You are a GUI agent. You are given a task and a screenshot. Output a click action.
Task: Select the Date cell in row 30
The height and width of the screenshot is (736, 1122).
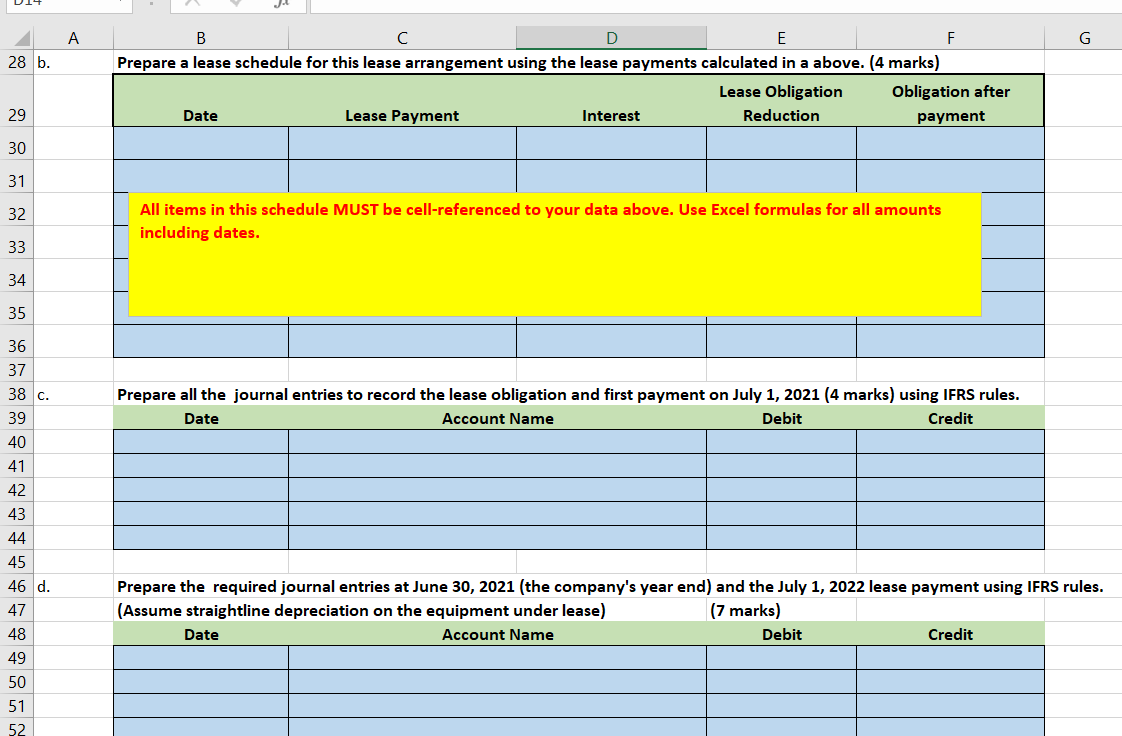201,143
